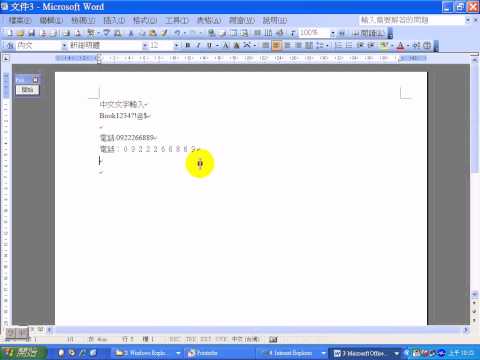The width and height of the screenshot is (480, 360).
Task: Switch to Microsoft Office taskbar group
Action: point(366,353)
